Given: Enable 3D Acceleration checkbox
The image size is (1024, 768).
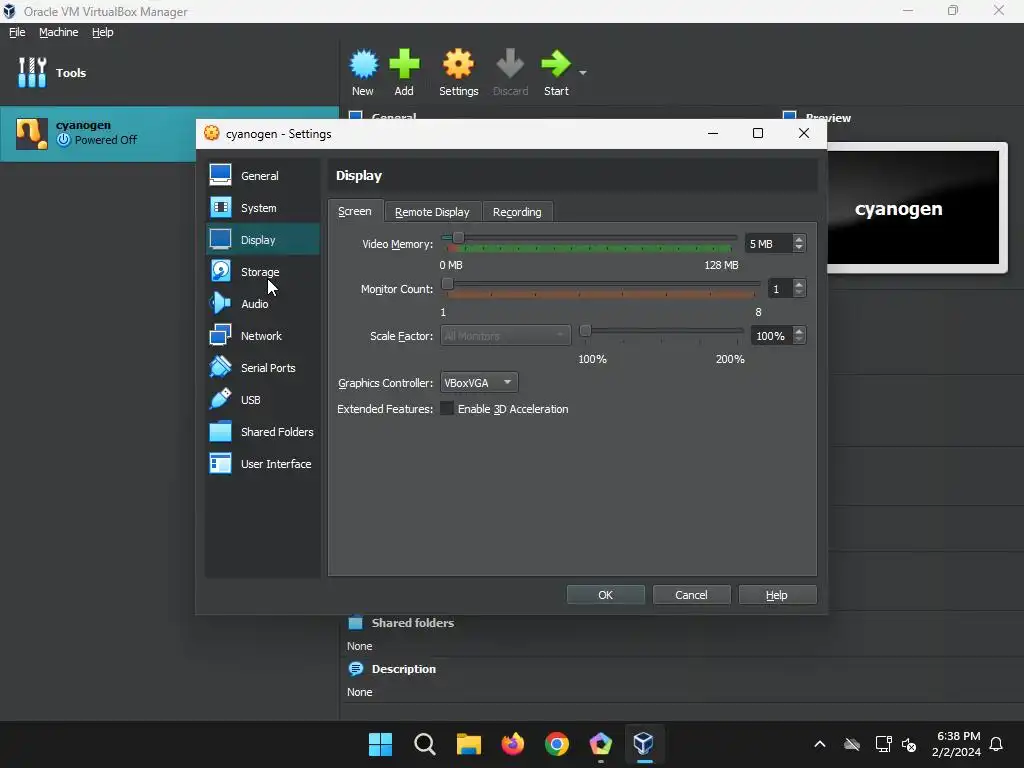Looking at the screenshot, I should pos(447,409).
